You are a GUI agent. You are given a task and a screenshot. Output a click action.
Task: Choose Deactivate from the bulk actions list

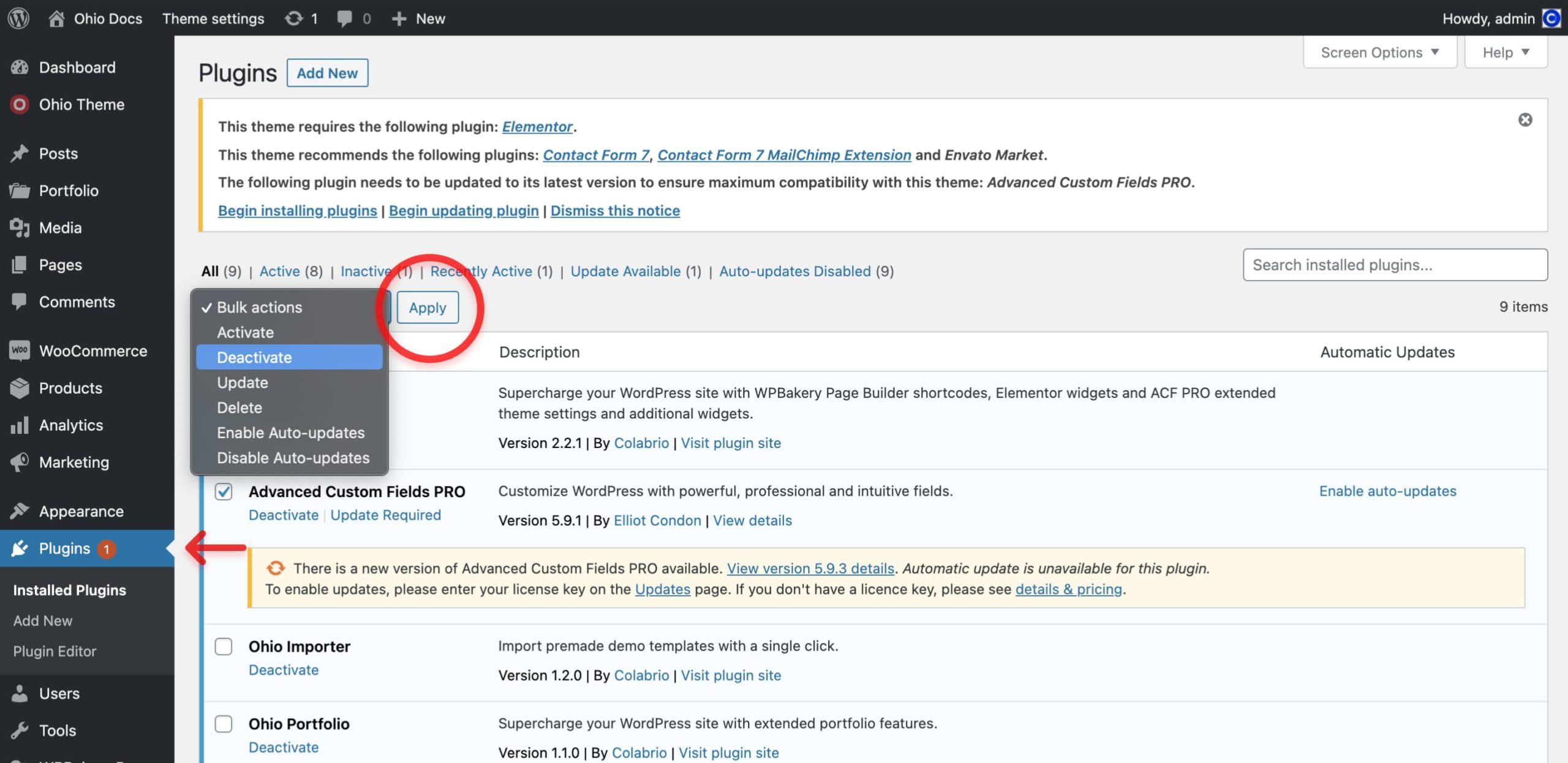(x=289, y=357)
